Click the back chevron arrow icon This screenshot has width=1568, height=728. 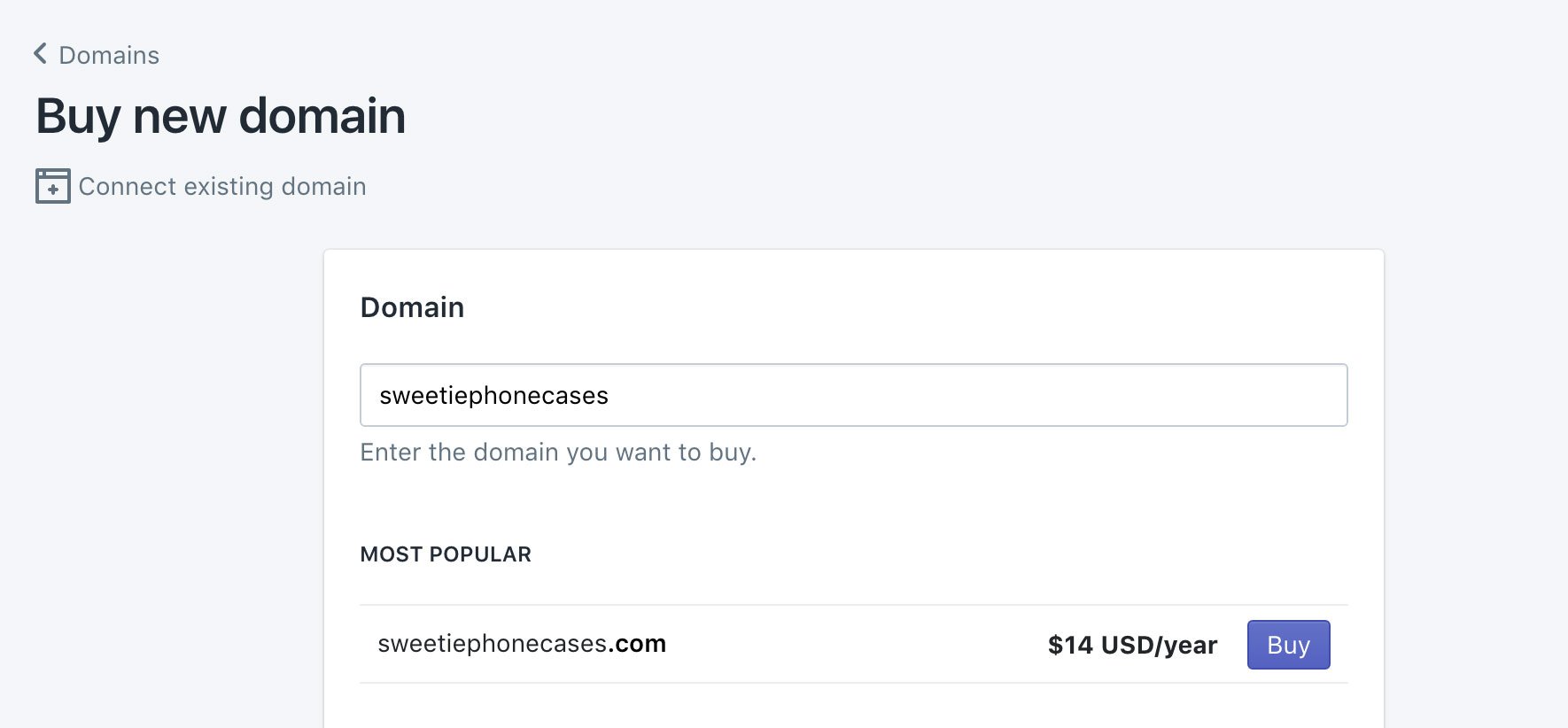pos(40,54)
